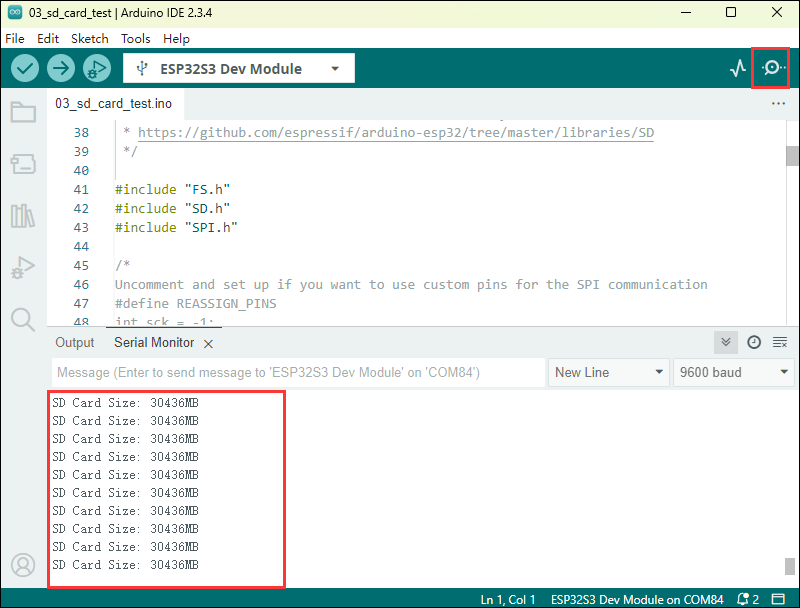
Task: Click the USB icon in board selector
Action: pos(142,68)
